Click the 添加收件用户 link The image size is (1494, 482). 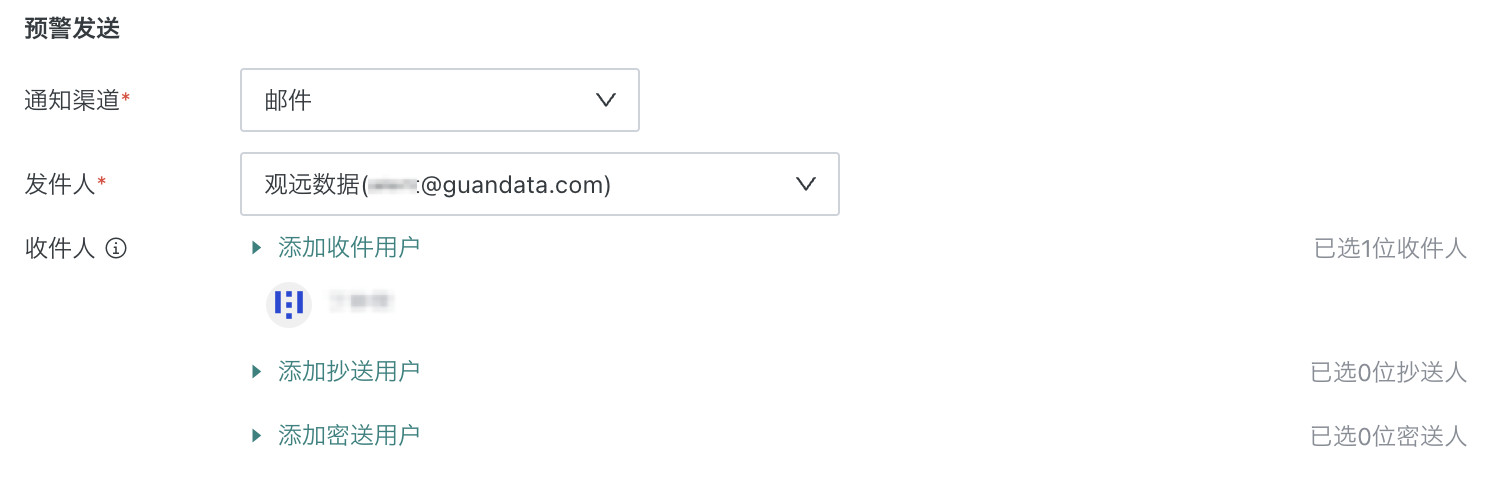pos(349,248)
